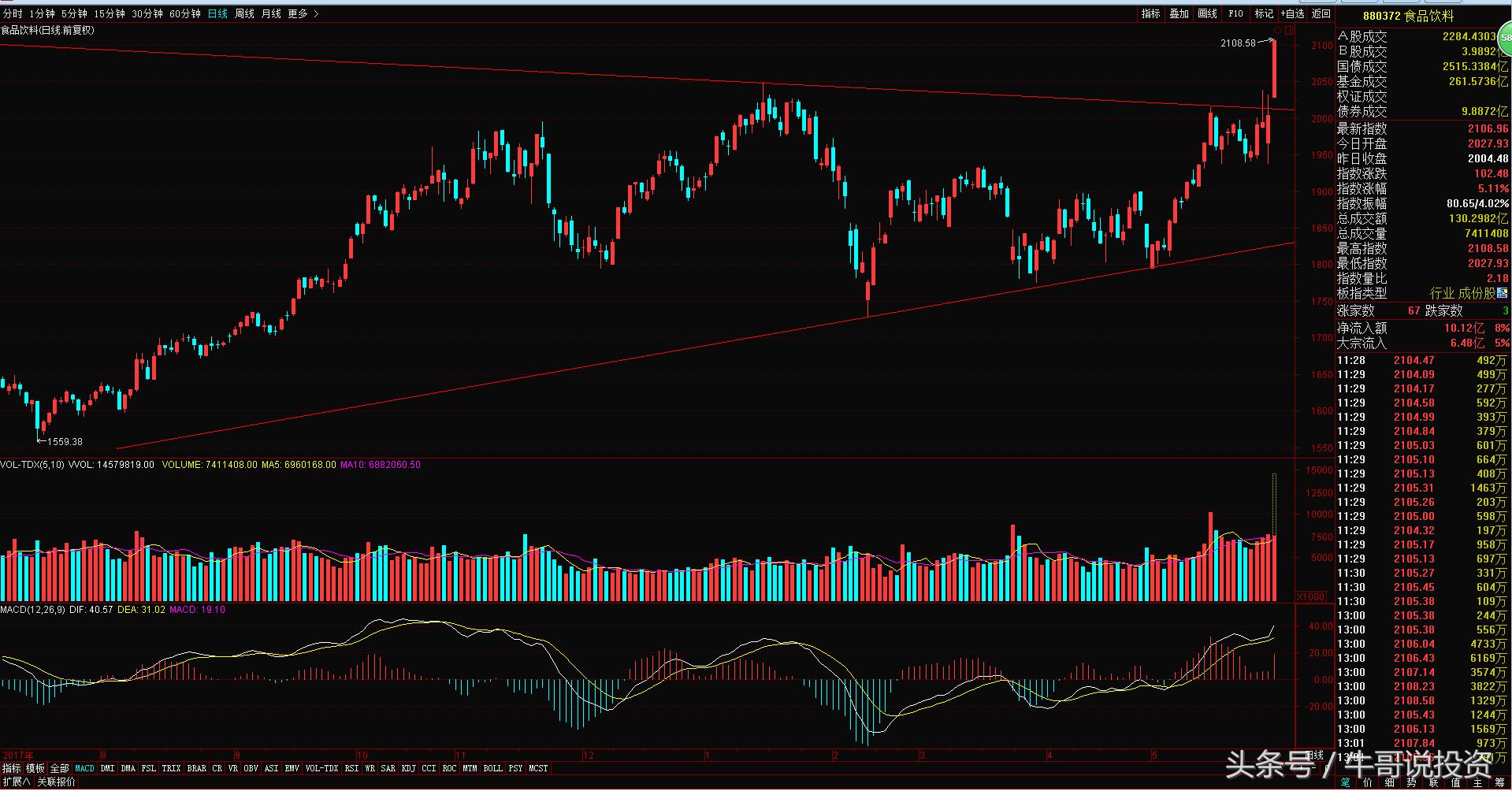Switch to 笔 tick tab
This screenshot has height=791, width=1512.
(1345, 782)
